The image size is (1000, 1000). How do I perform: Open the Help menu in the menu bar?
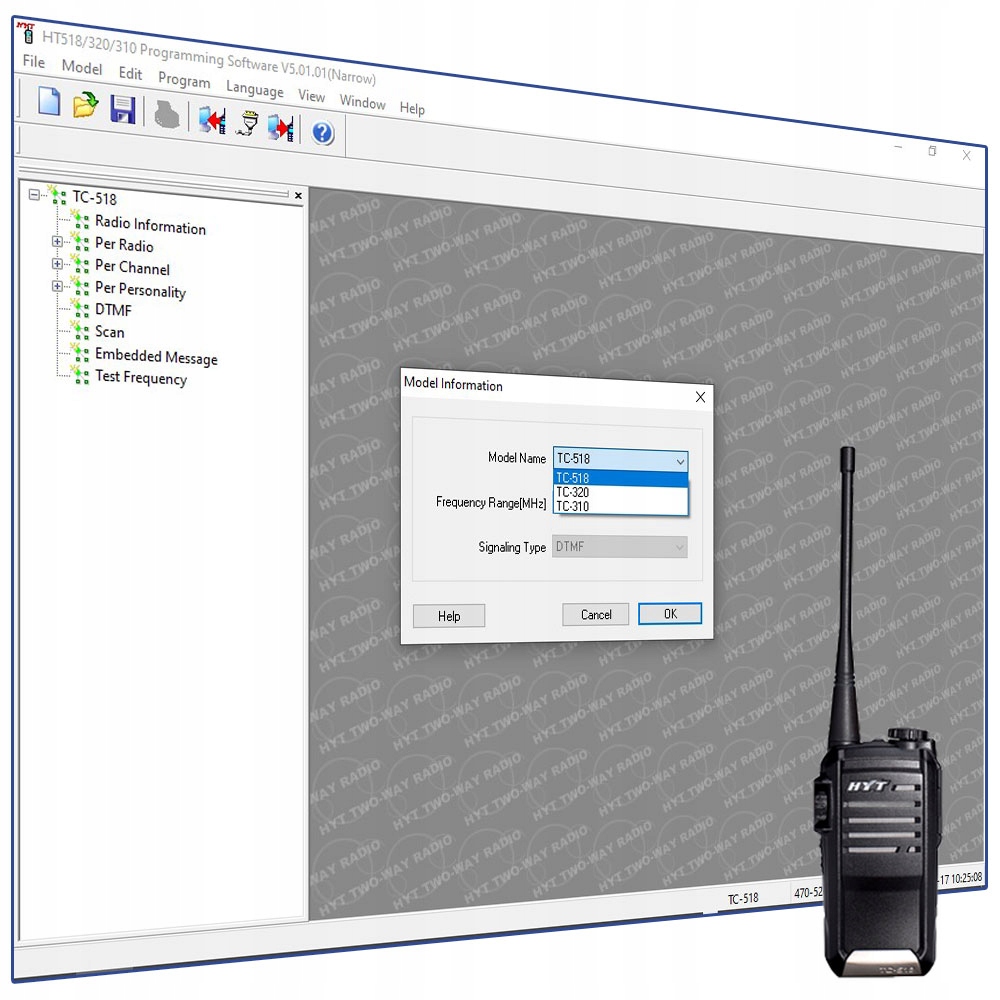coord(412,108)
